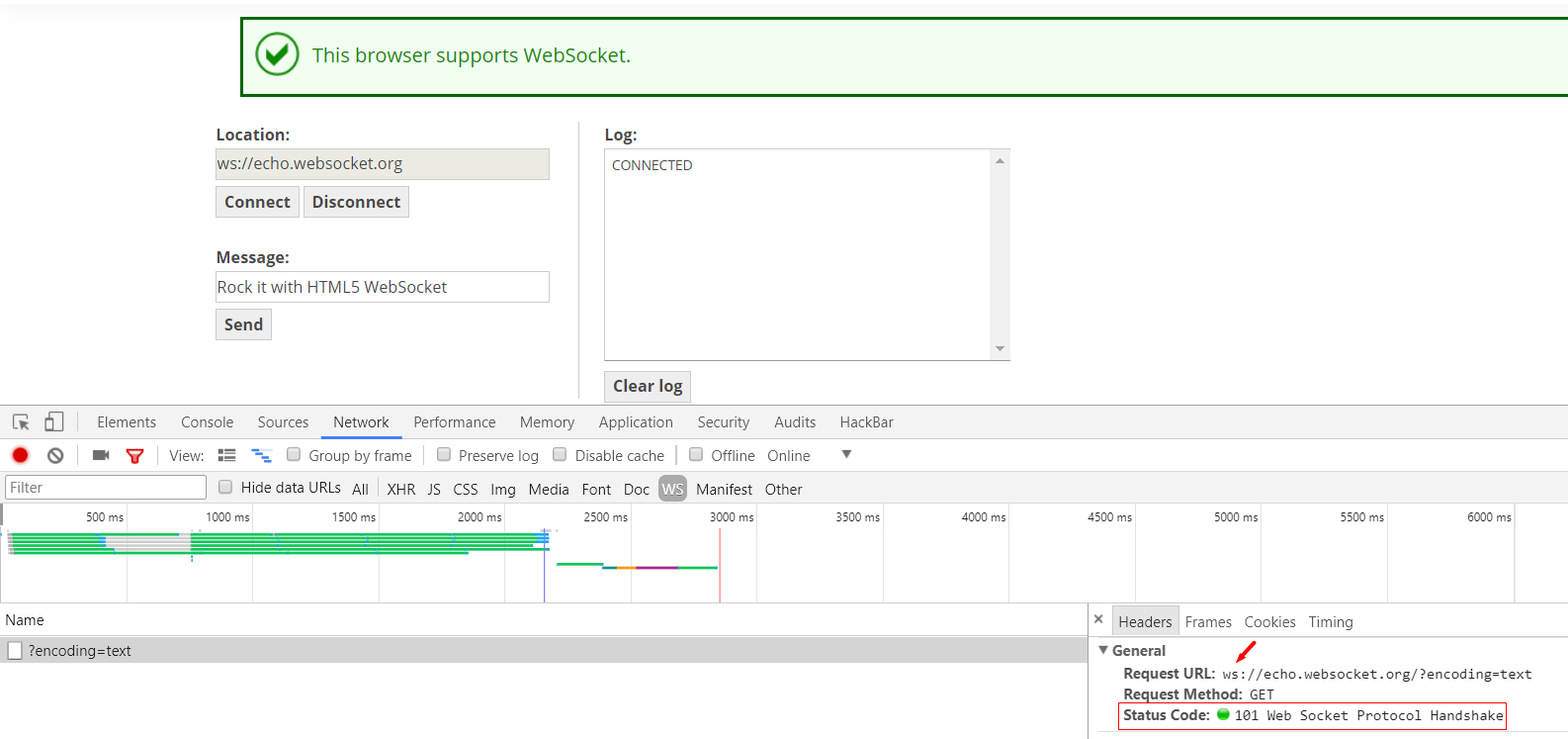The width and height of the screenshot is (1568, 739).
Task: Switch to large request rows view icon
Action: click(227, 455)
